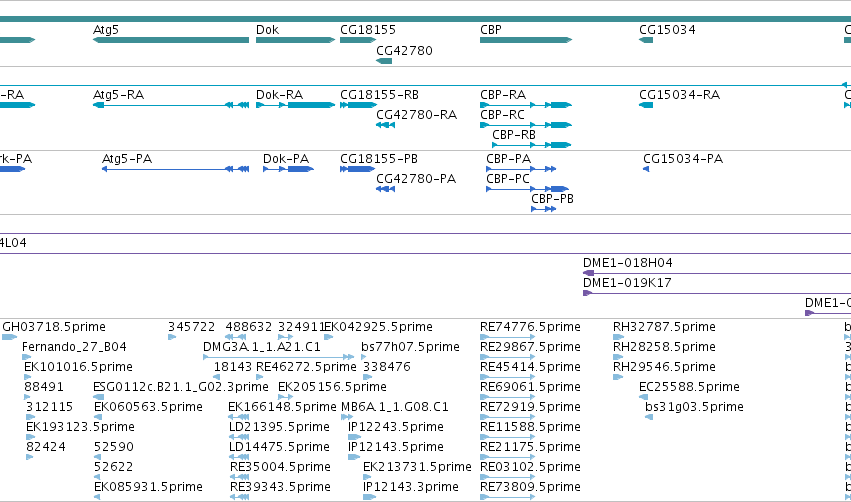Select protein CBP-PA

pyautogui.click(x=521, y=169)
